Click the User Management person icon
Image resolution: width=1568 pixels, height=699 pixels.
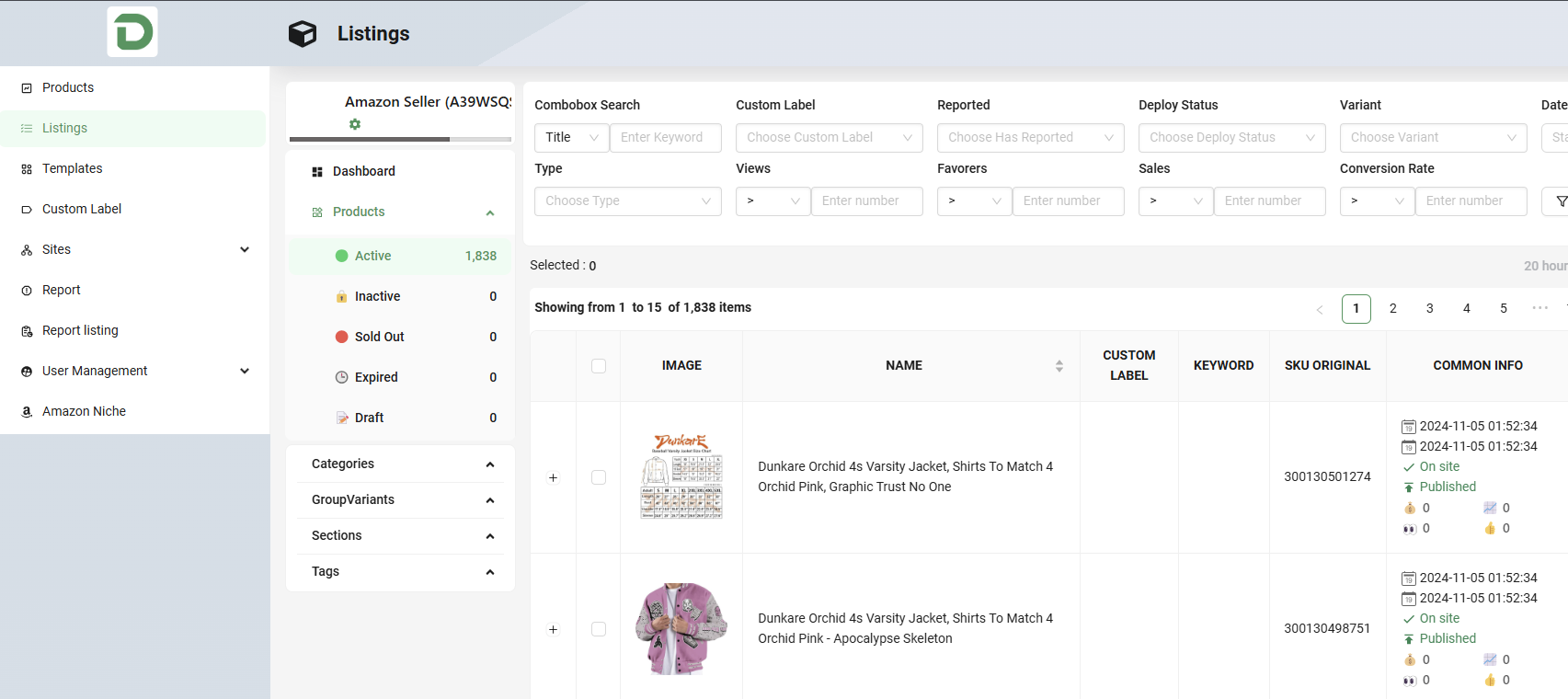pyautogui.click(x=27, y=372)
